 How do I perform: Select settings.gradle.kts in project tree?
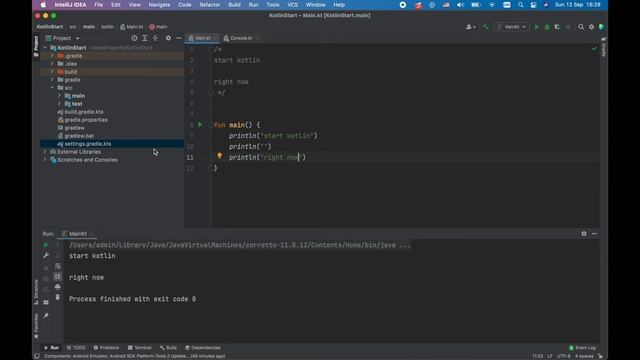[x=112, y=144]
